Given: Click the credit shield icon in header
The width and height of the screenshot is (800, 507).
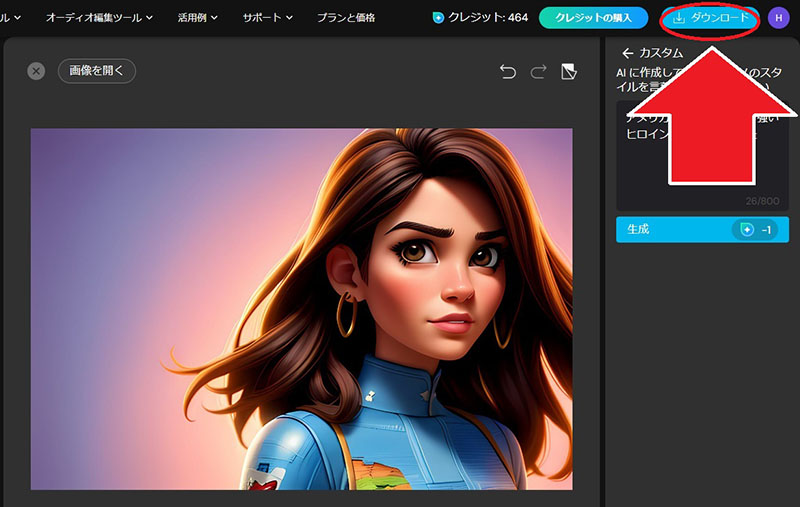Looking at the screenshot, I should point(438,18).
